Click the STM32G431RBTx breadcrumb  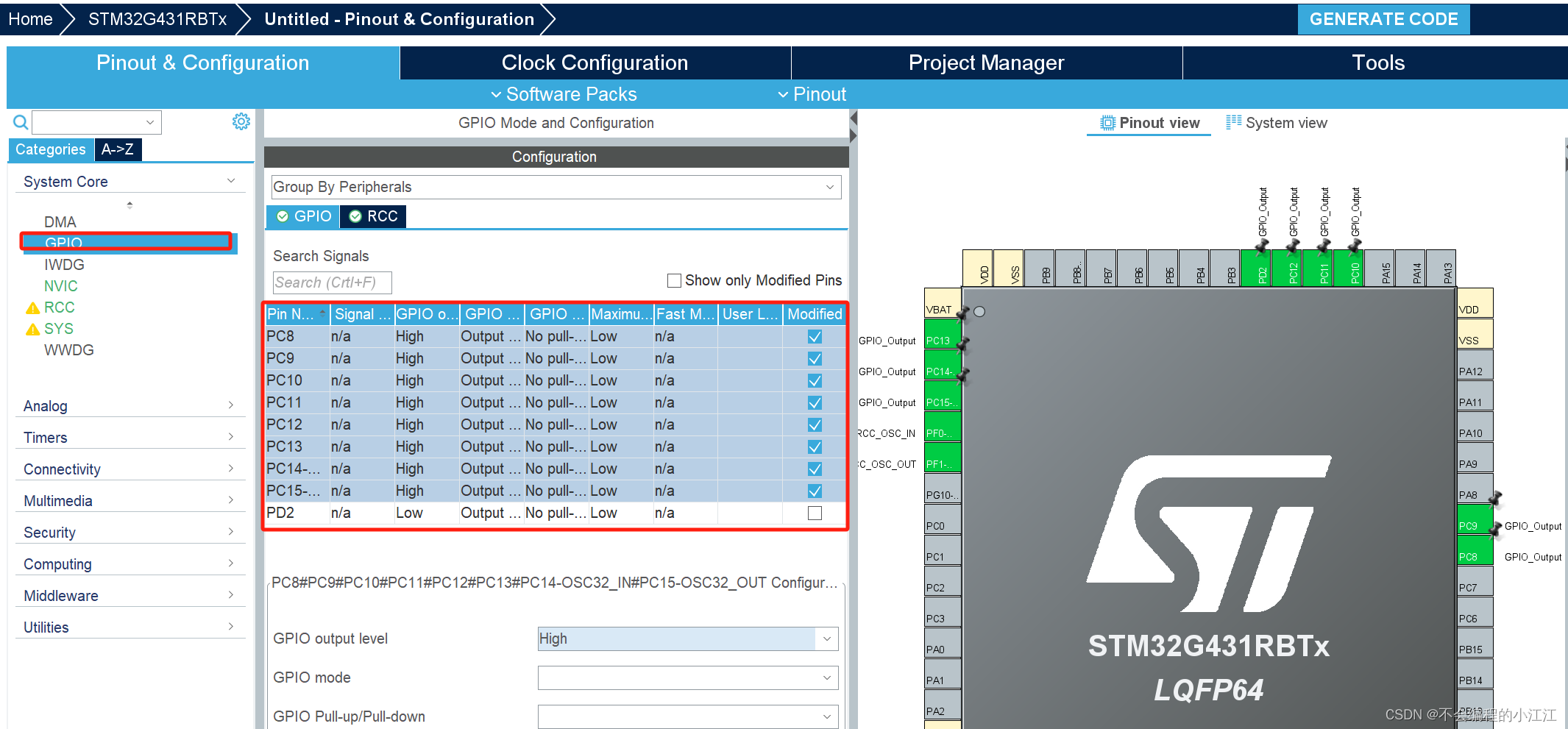157,19
